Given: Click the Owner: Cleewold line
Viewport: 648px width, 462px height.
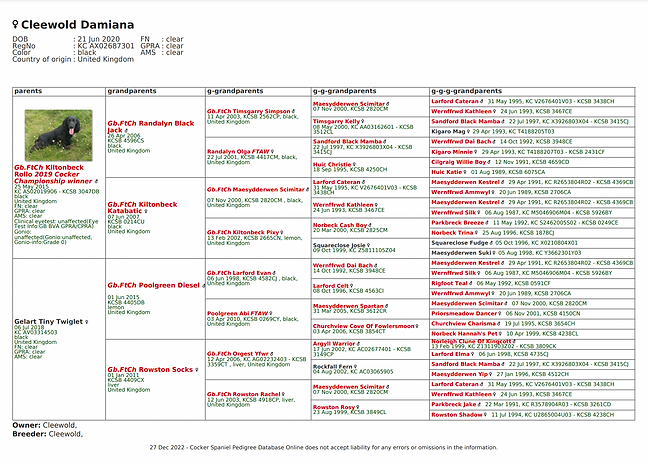Looking at the screenshot, I should click(45, 425).
